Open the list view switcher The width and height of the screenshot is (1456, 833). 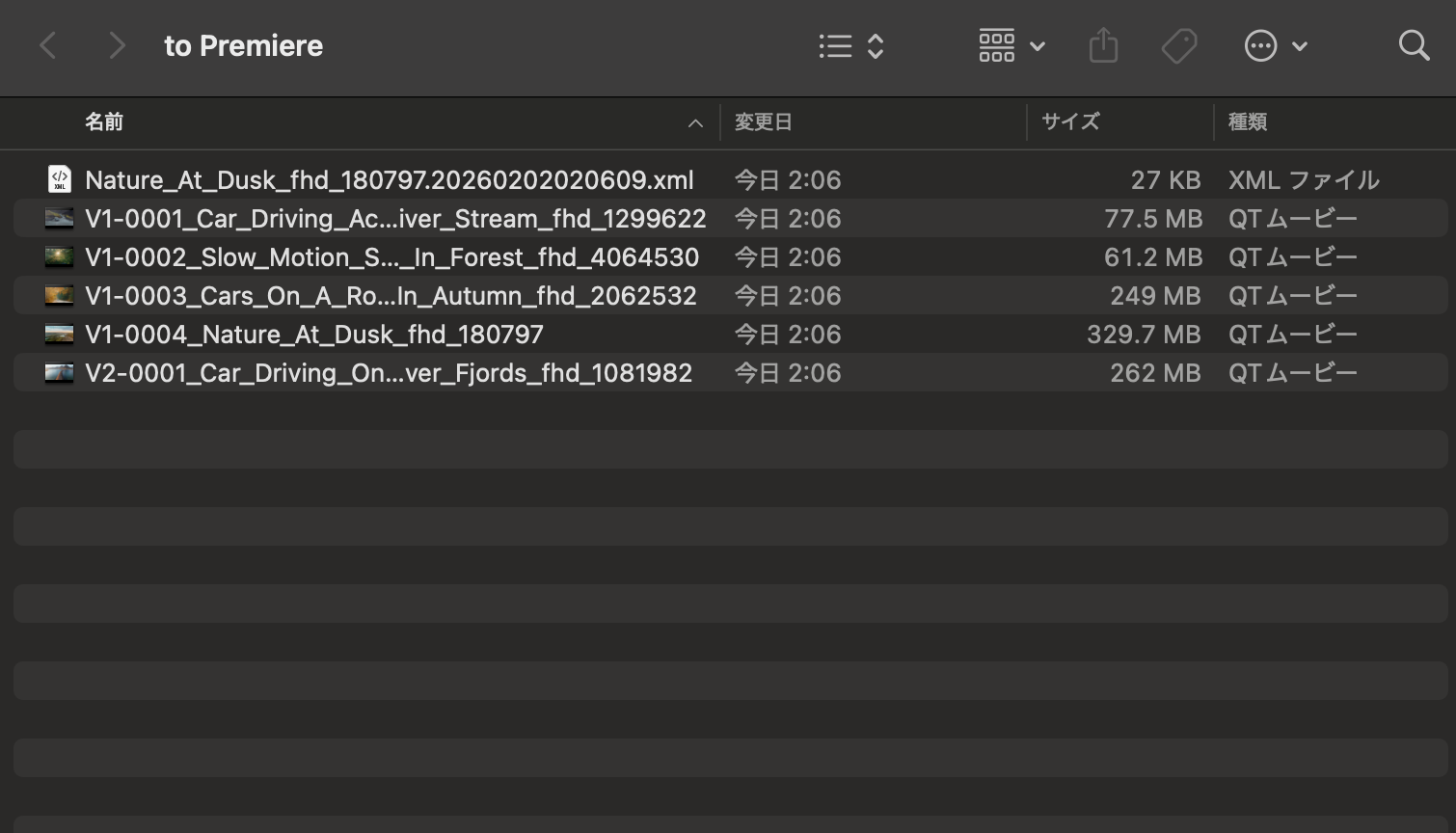point(850,45)
